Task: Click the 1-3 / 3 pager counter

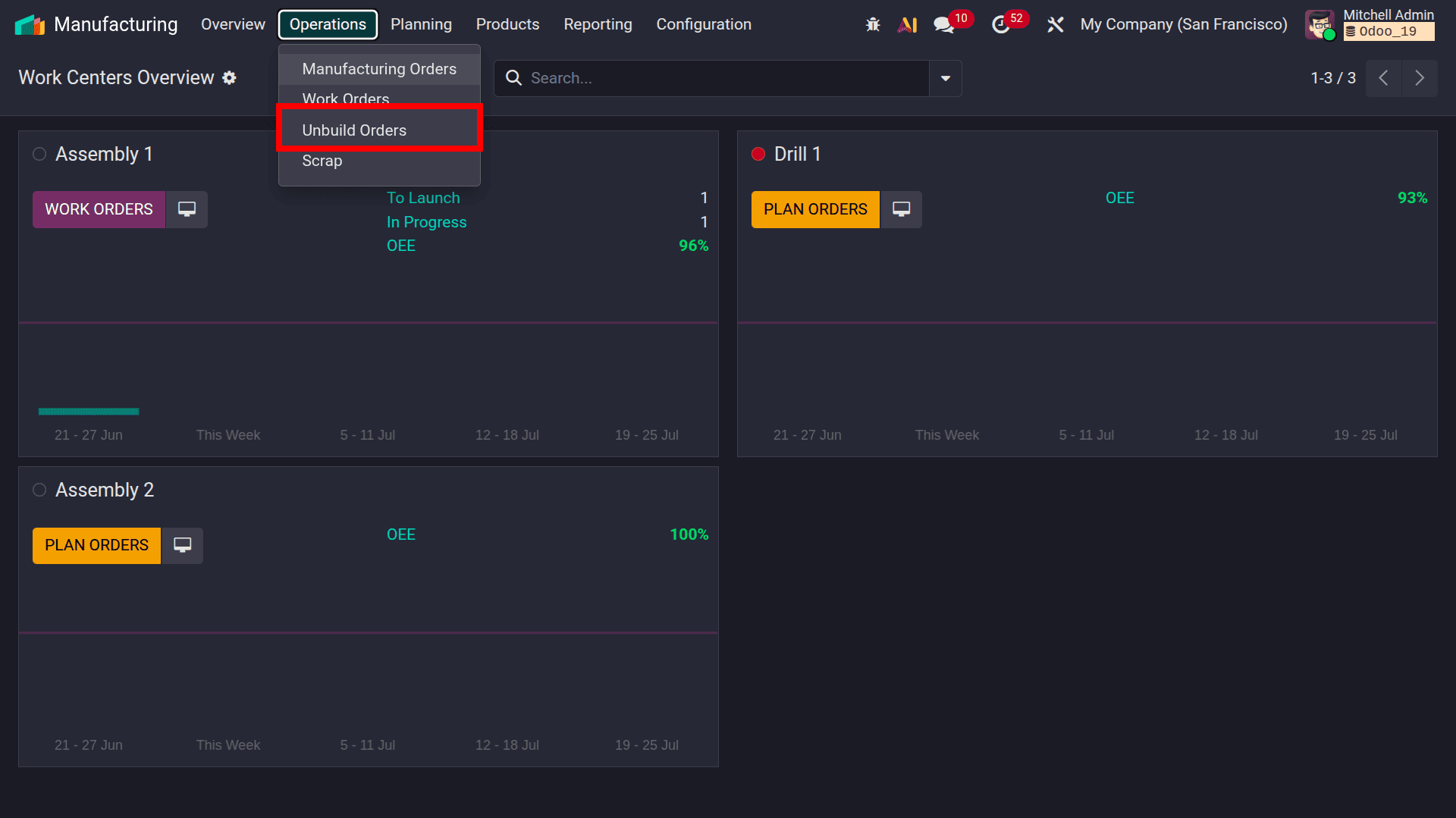Action: tap(1332, 78)
